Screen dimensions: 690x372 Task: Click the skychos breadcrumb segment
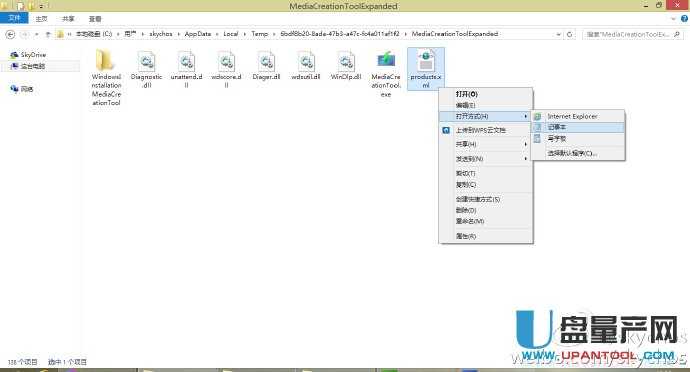point(161,34)
